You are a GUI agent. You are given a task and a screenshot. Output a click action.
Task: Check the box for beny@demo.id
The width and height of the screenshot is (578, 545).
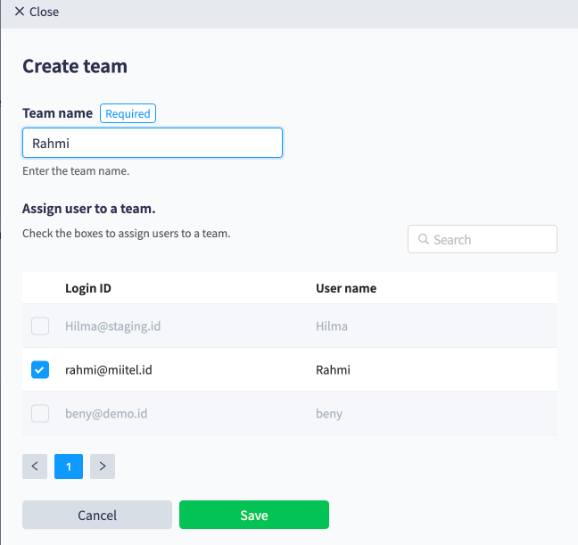[x=40, y=413]
